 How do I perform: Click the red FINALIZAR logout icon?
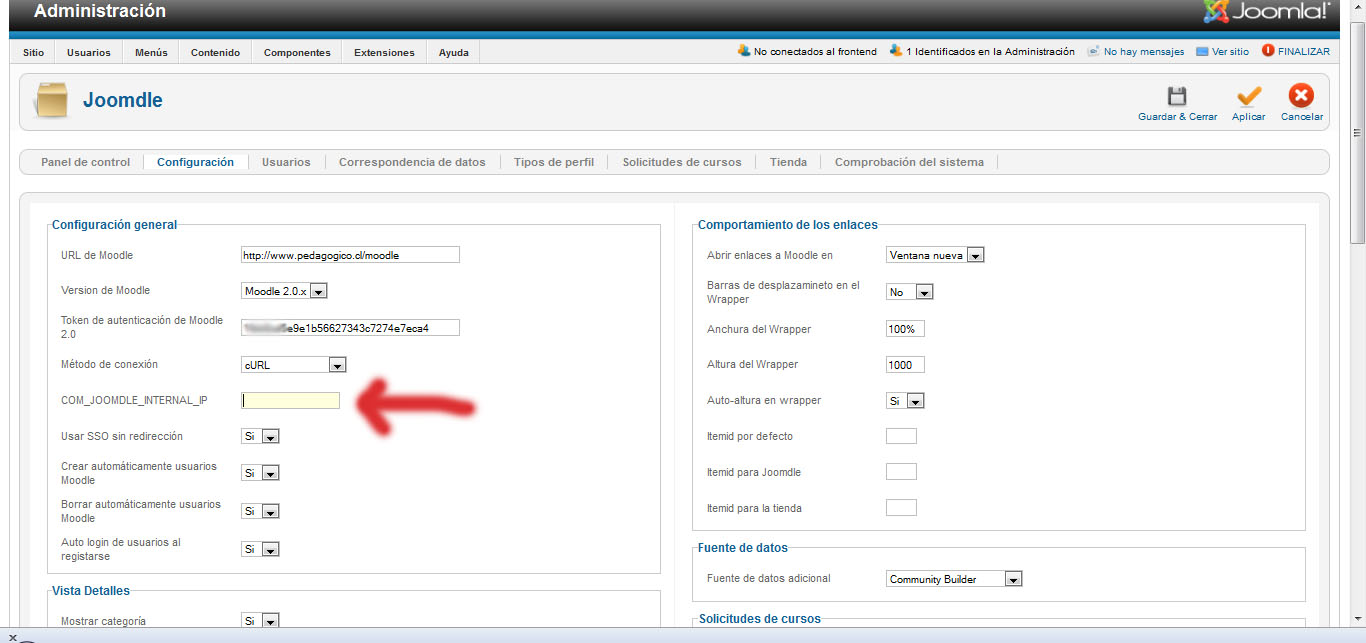click(x=1268, y=51)
